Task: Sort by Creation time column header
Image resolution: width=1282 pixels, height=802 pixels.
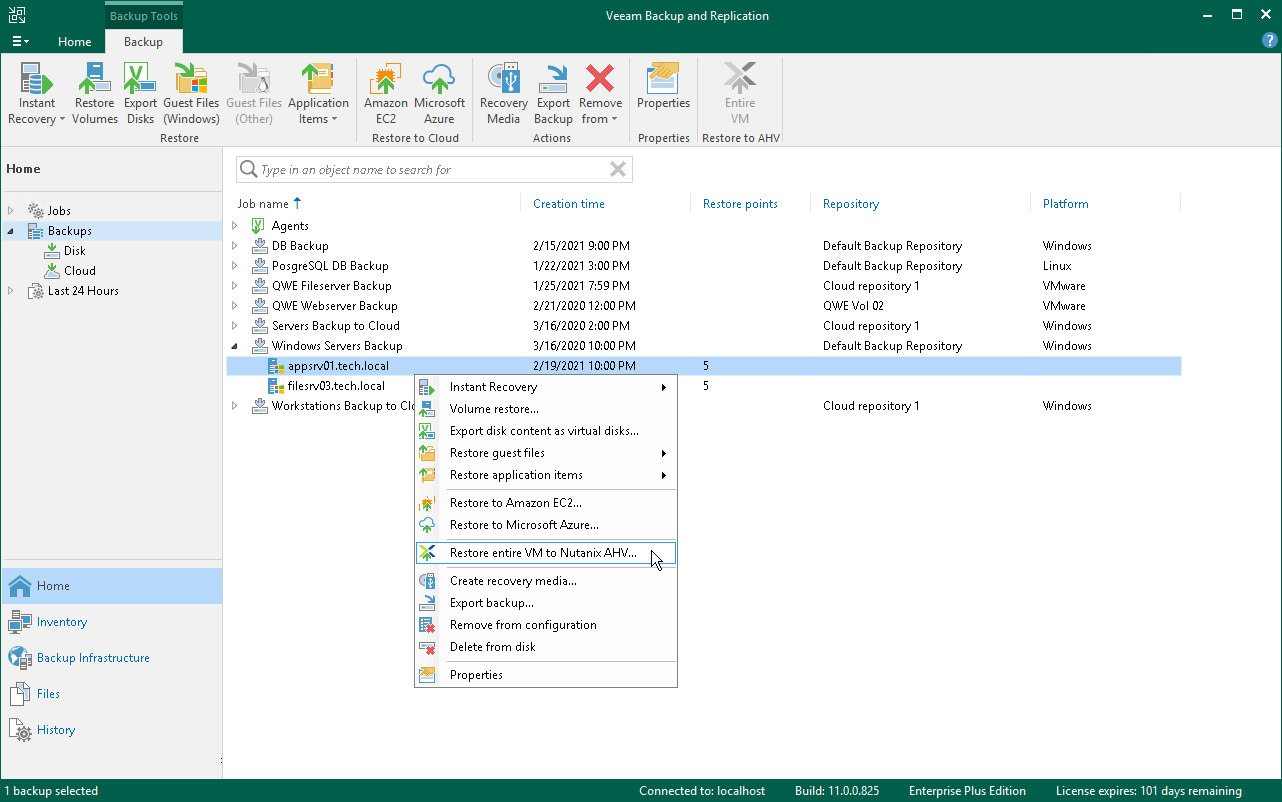Action: [568, 204]
